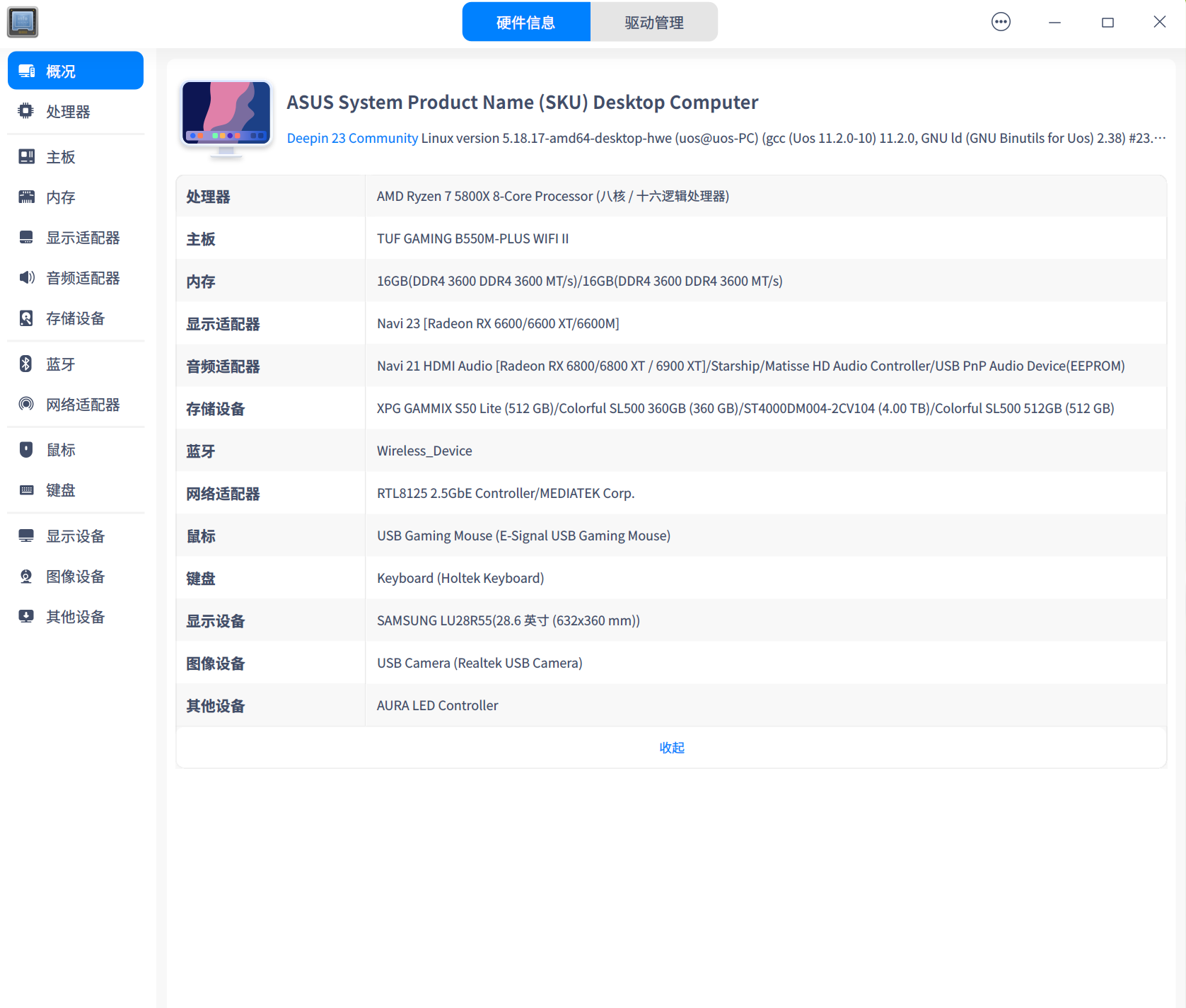This screenshot has width=1186, height=1008.
Task: Open the 网络适配器 sidebar entry
Action: click(76, 404)
